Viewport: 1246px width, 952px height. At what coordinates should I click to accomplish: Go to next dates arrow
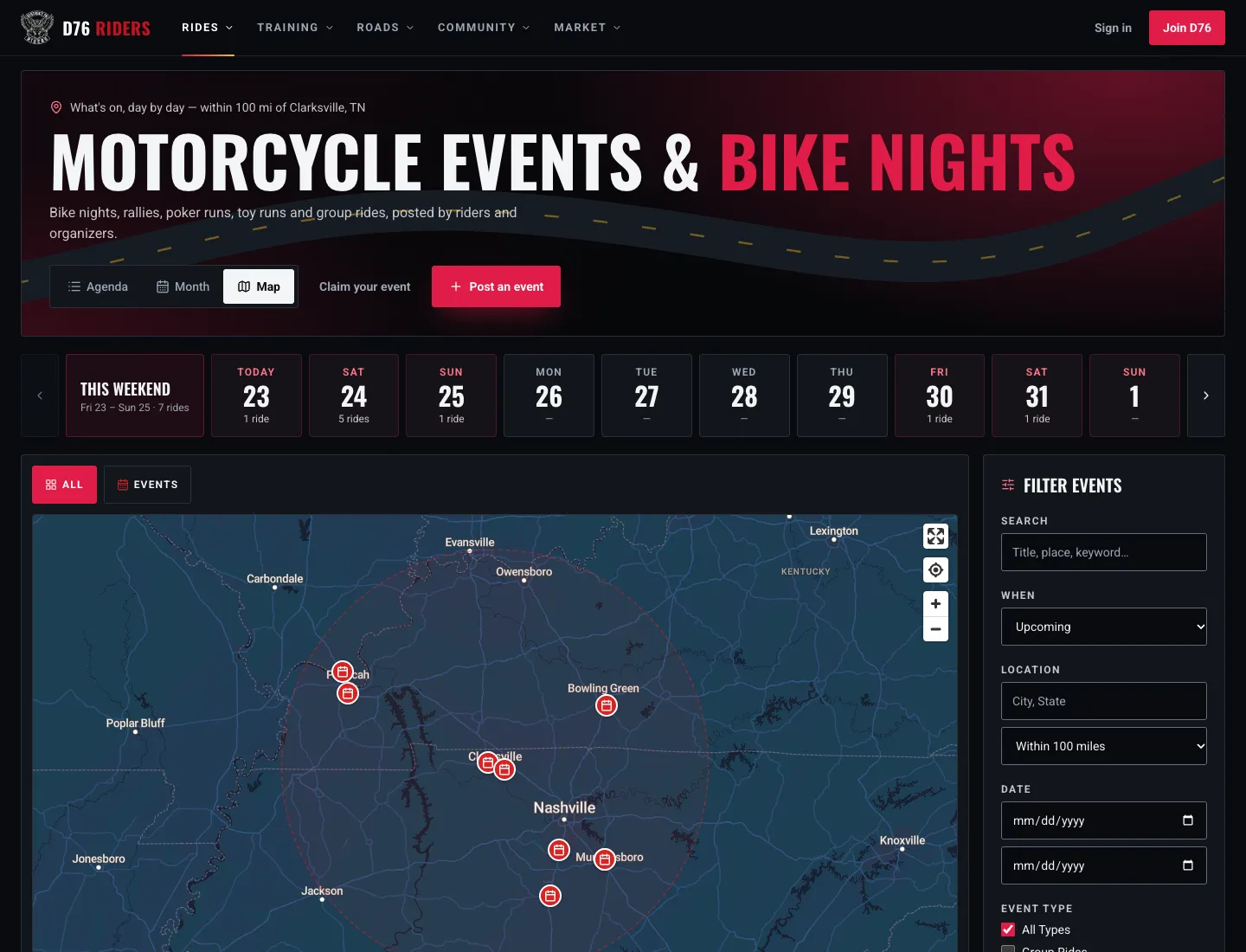1206,396
